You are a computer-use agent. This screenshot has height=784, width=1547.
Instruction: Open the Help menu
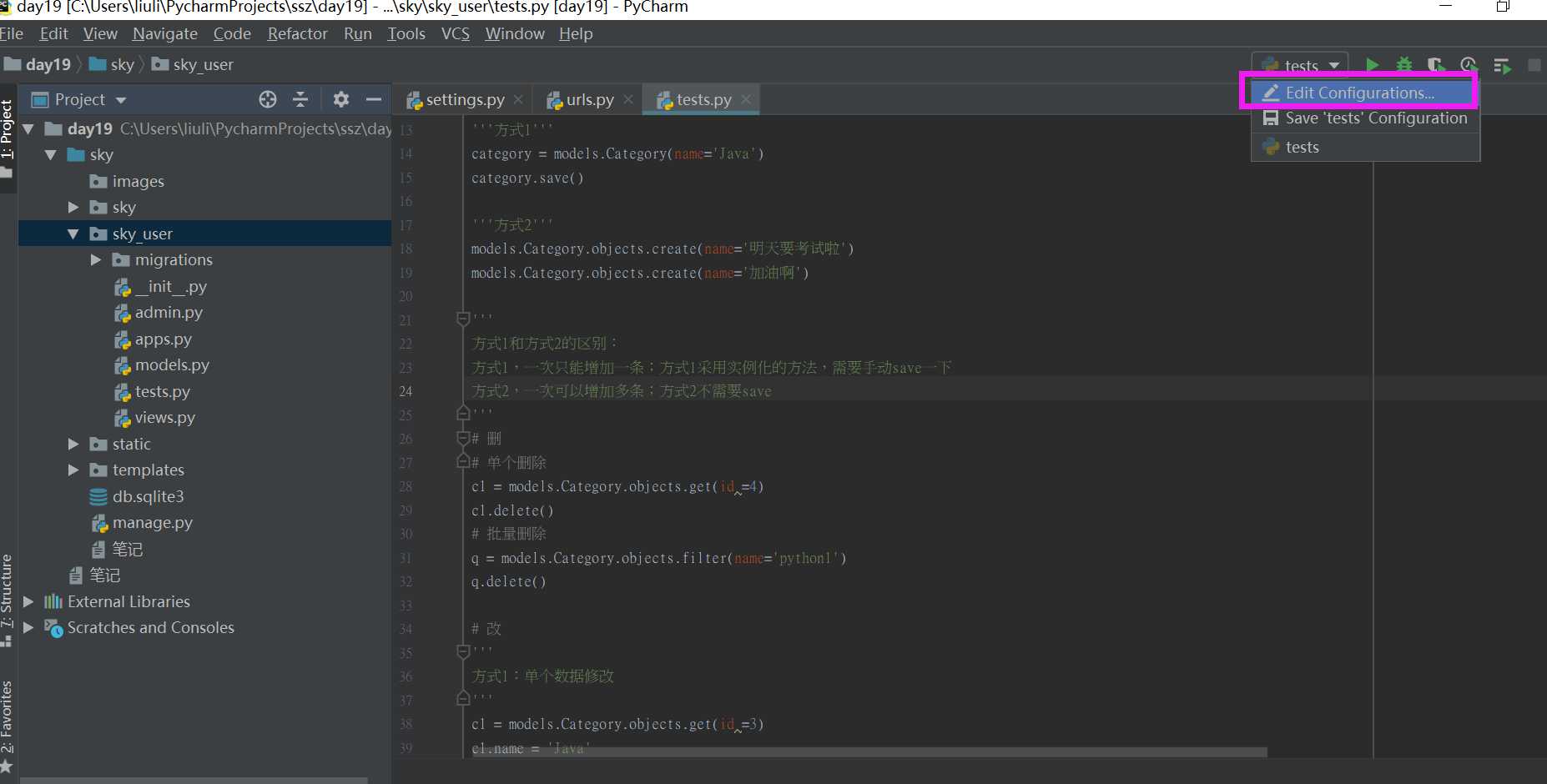click(576, 33)
